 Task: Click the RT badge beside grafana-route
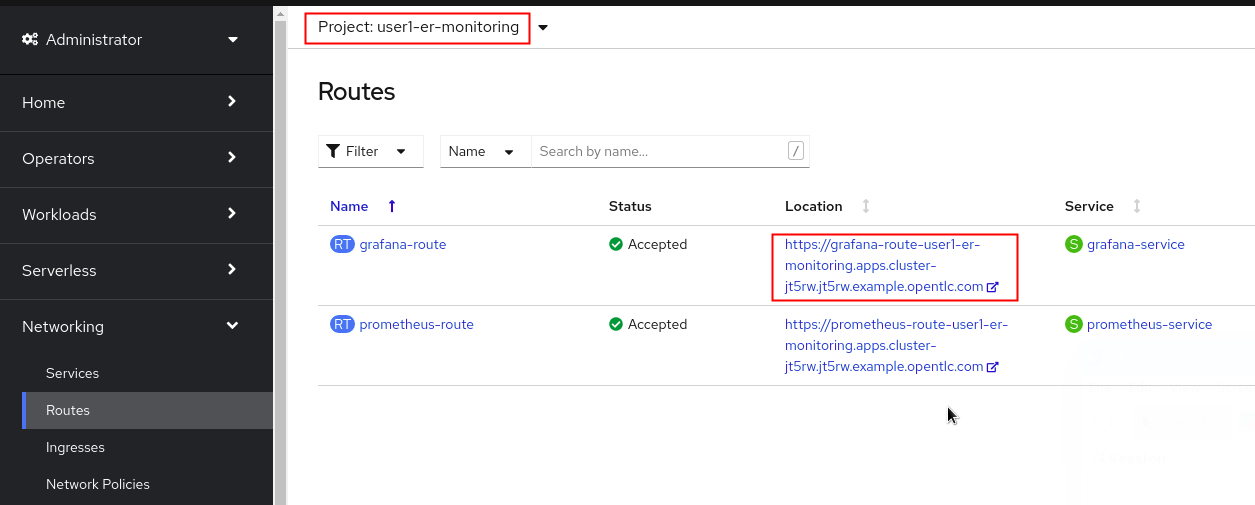tap(342, 244)
